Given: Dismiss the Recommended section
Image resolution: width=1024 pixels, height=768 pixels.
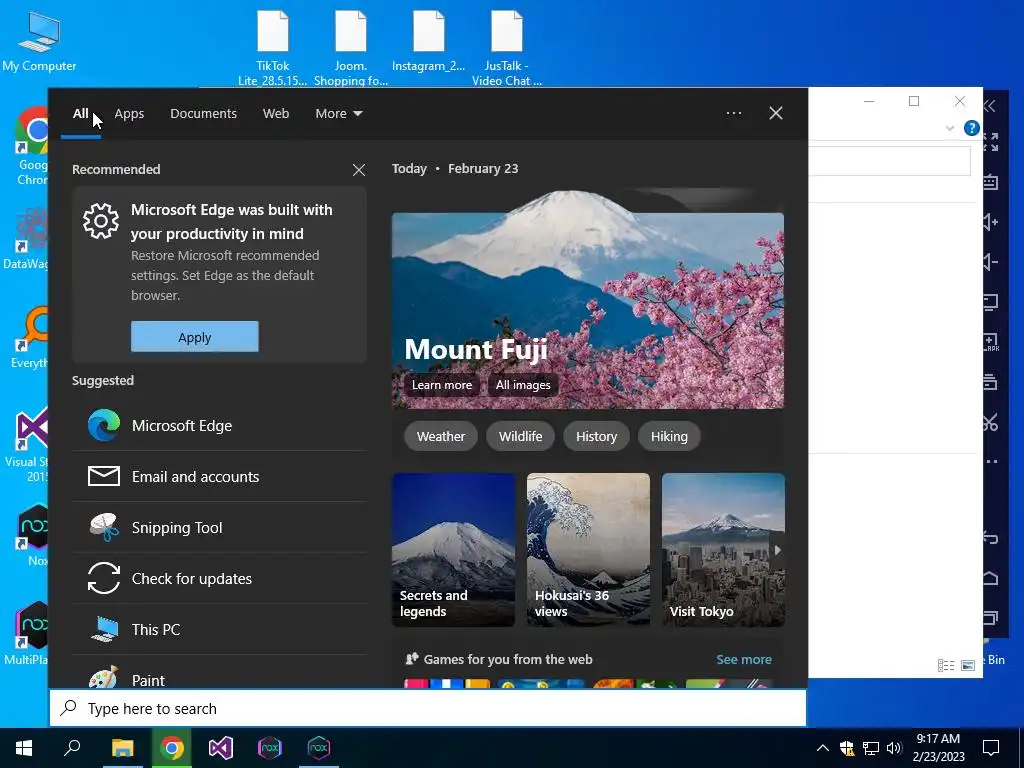Looking at the screenshot, I should point(359,170).
